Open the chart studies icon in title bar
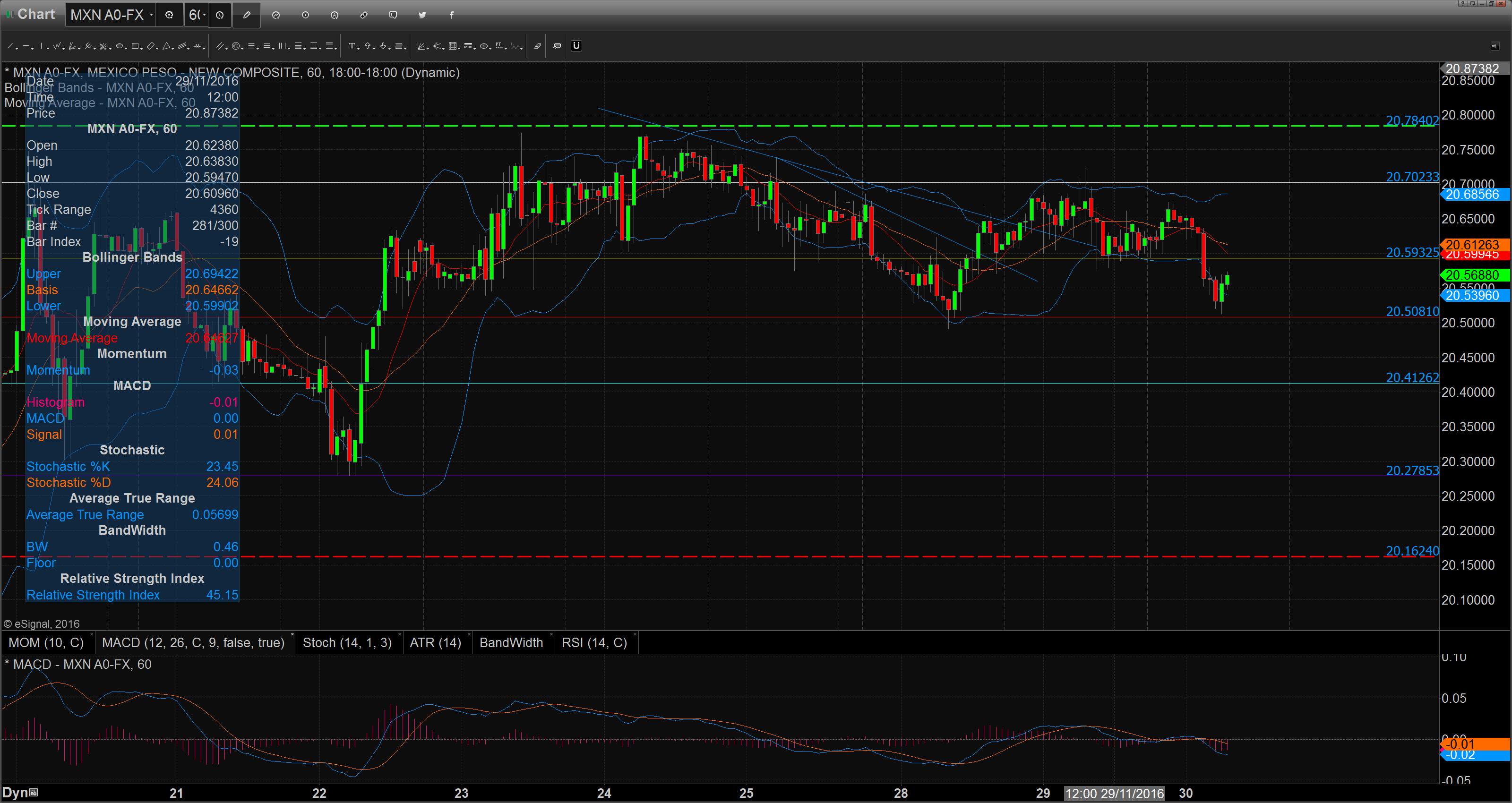Screen dimensions: 1512x803 276,15
